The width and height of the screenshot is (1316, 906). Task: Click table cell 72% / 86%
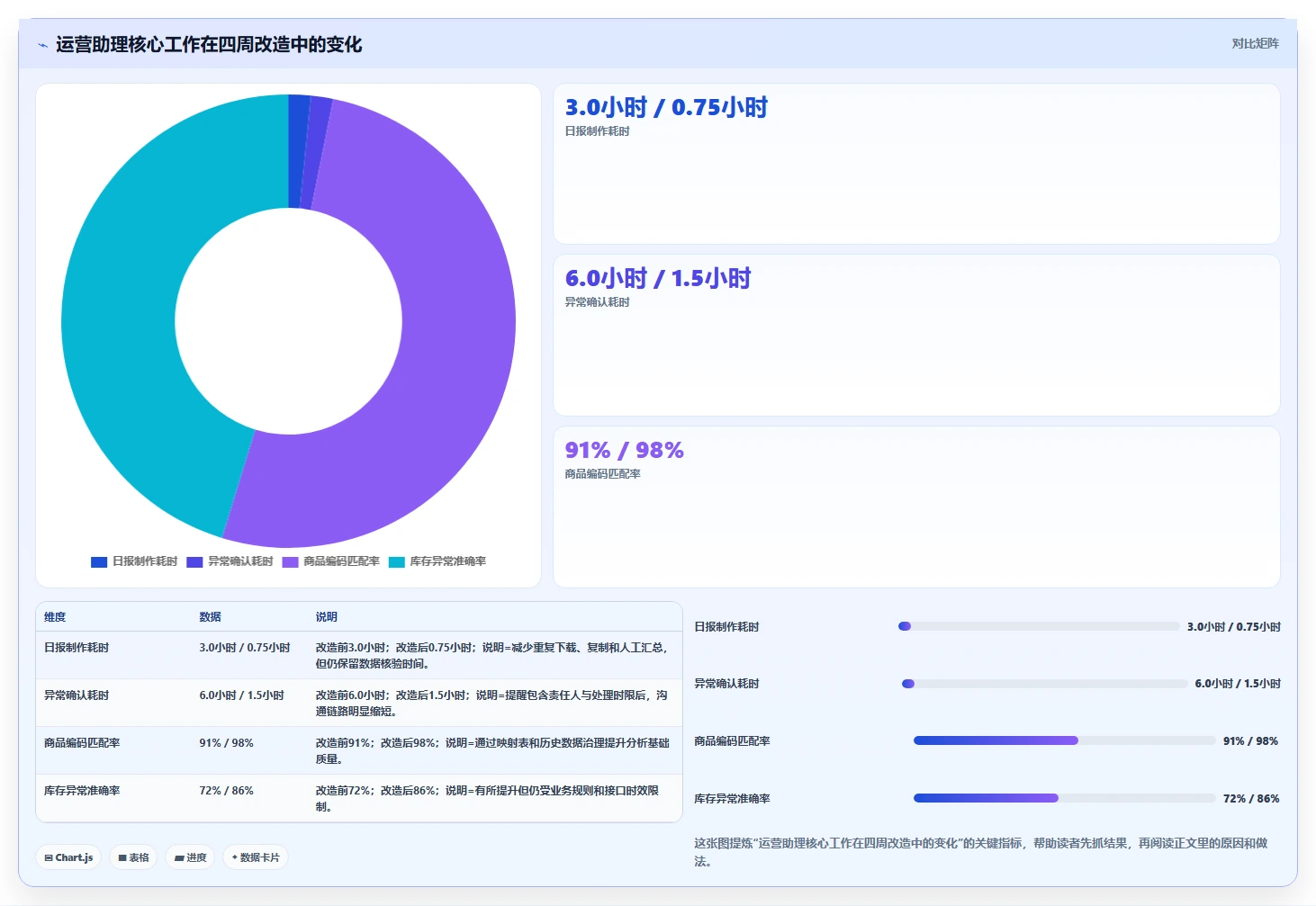(226, 791)
